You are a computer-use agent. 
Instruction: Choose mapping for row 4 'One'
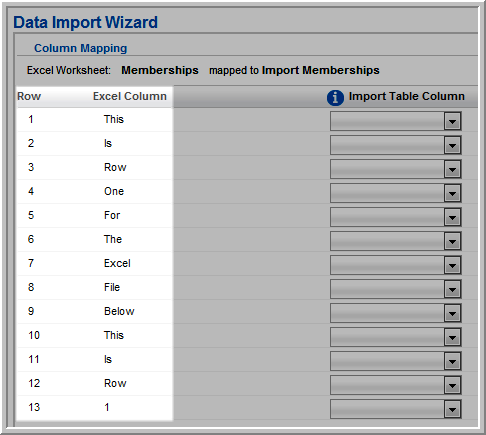click(396, 193)
